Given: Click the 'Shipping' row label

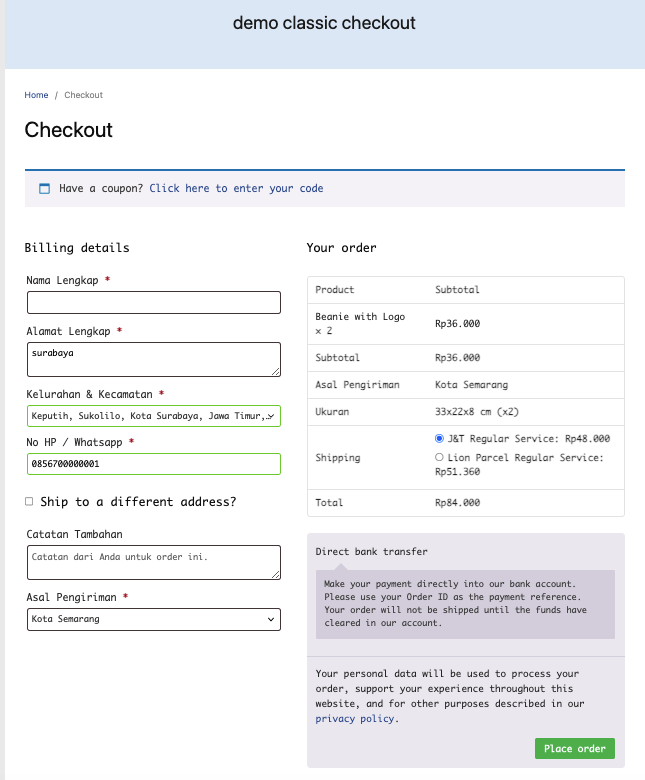Looking at the screenshot, I should coord(338,458).
